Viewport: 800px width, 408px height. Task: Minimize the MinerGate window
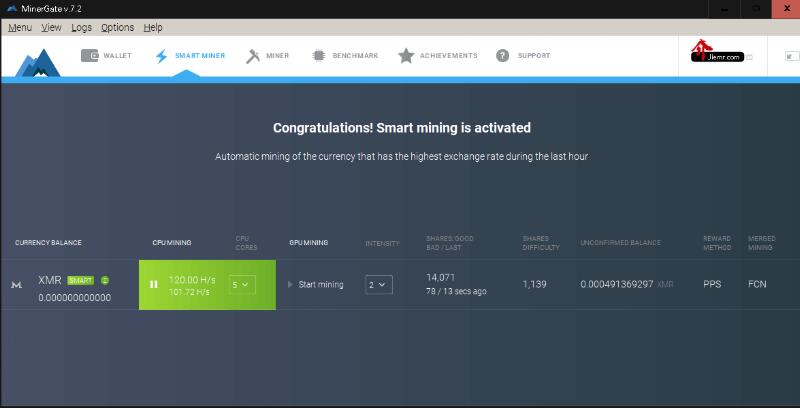[724, 9]
